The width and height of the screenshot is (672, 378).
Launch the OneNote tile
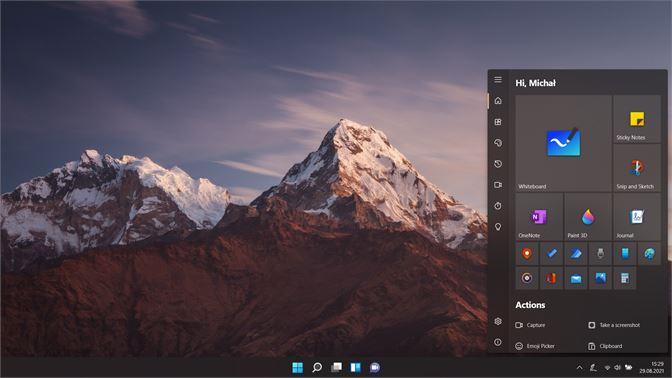(539, 216)
